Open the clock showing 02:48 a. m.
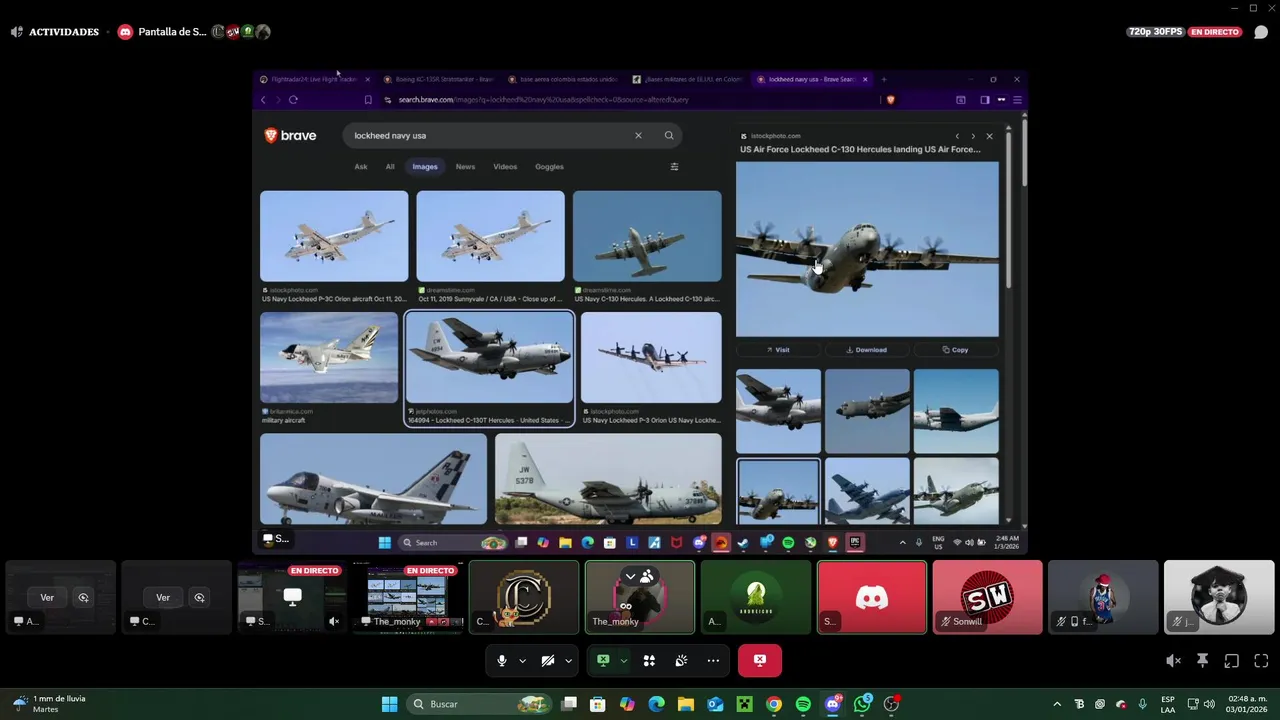Viewport: 1280px width, 720px height. click(1247, 704)
